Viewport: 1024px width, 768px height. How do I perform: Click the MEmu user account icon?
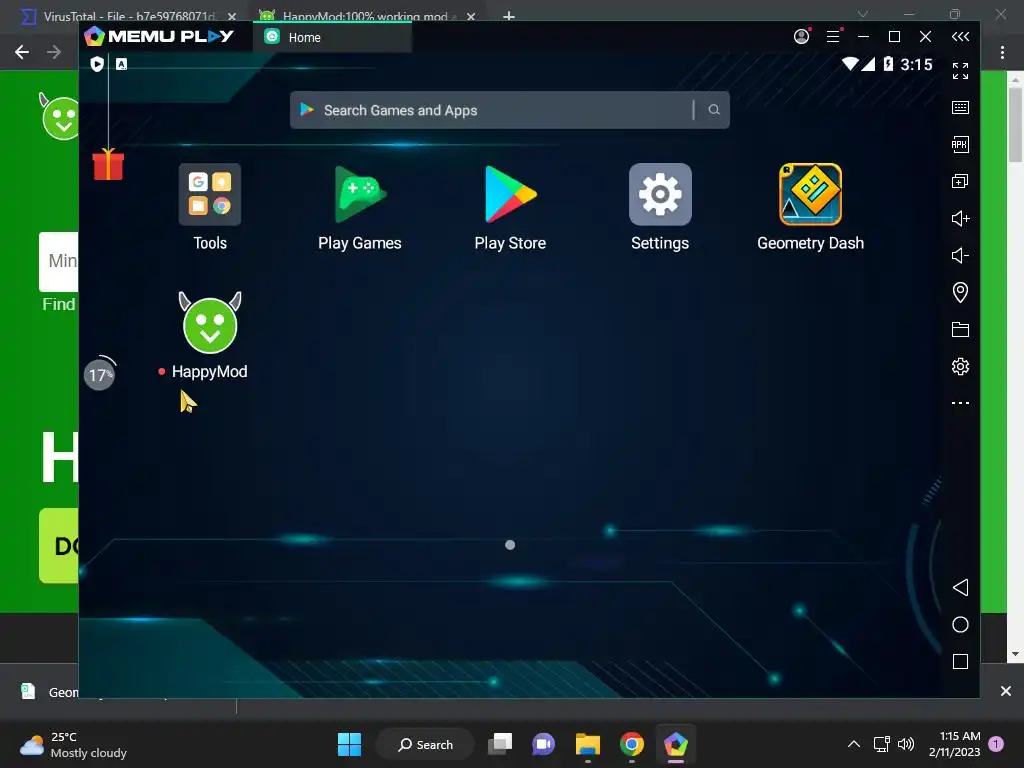tap(801, 37)
